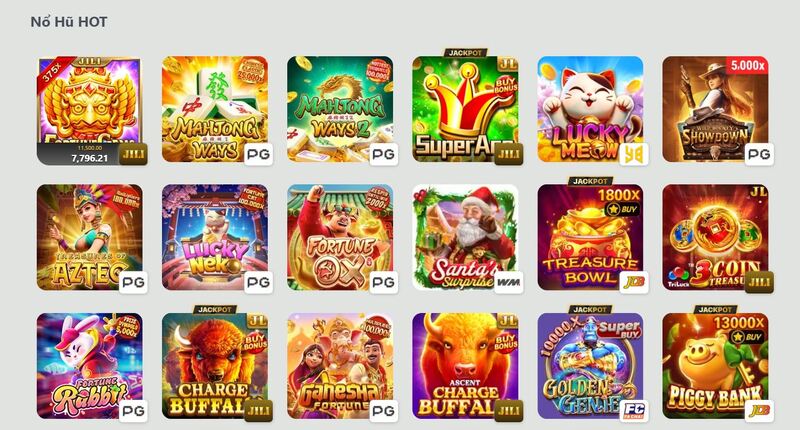Play the Santa's Surprise game
Viewport: 800px width, 430px height.
coord(465,237)
